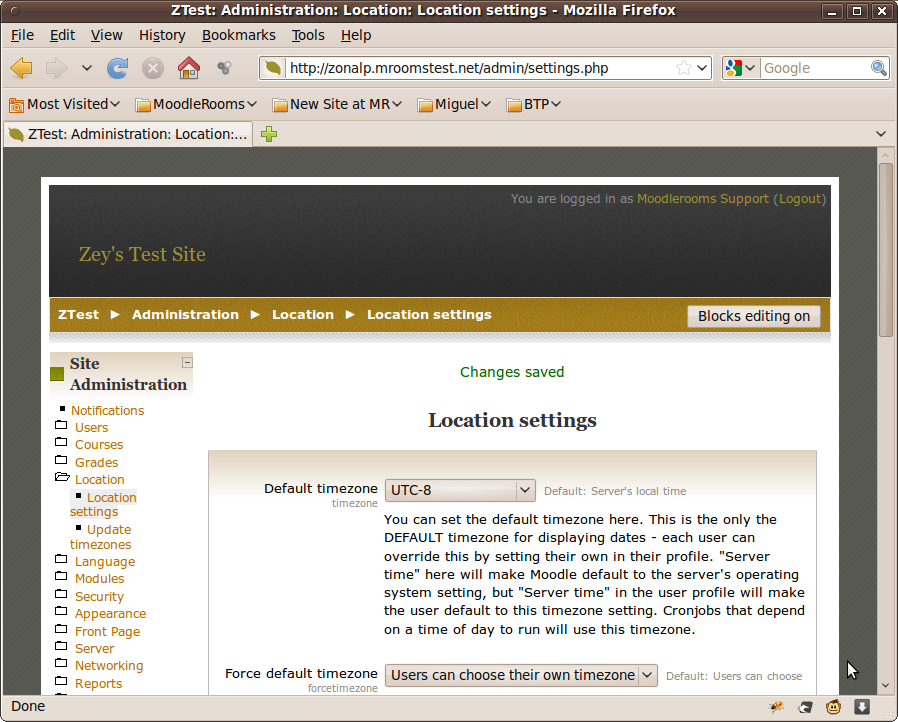Click the Moodlerooms Support profile link
Viewport: 898px width, 722px height.
pyautogui.click(x=703, y=199)
